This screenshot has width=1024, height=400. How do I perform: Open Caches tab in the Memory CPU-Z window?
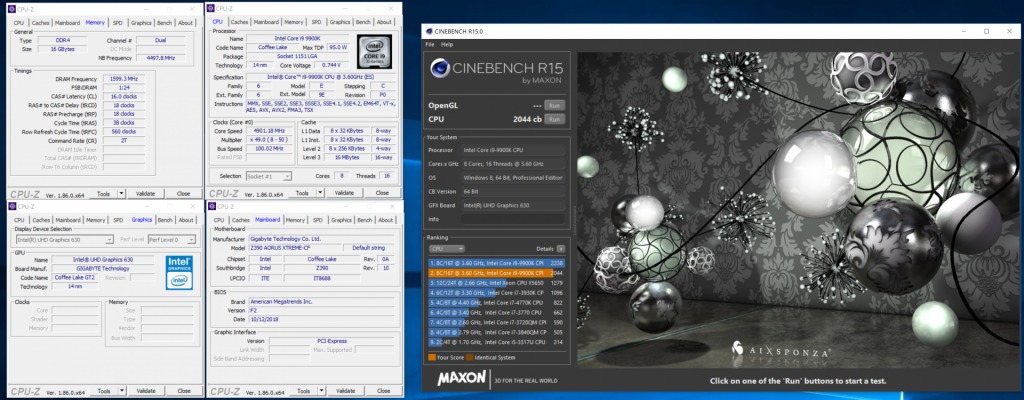click(40, 23)
